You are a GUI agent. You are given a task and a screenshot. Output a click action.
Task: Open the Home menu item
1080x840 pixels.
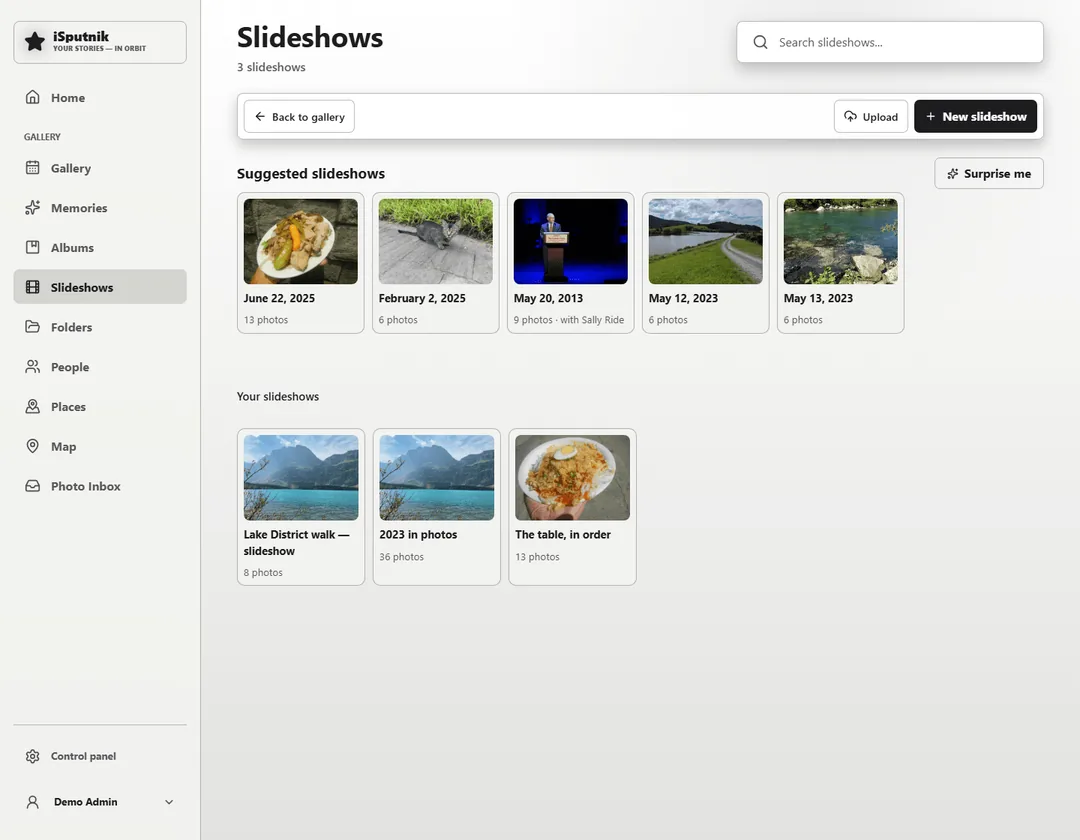pos(100,97)
